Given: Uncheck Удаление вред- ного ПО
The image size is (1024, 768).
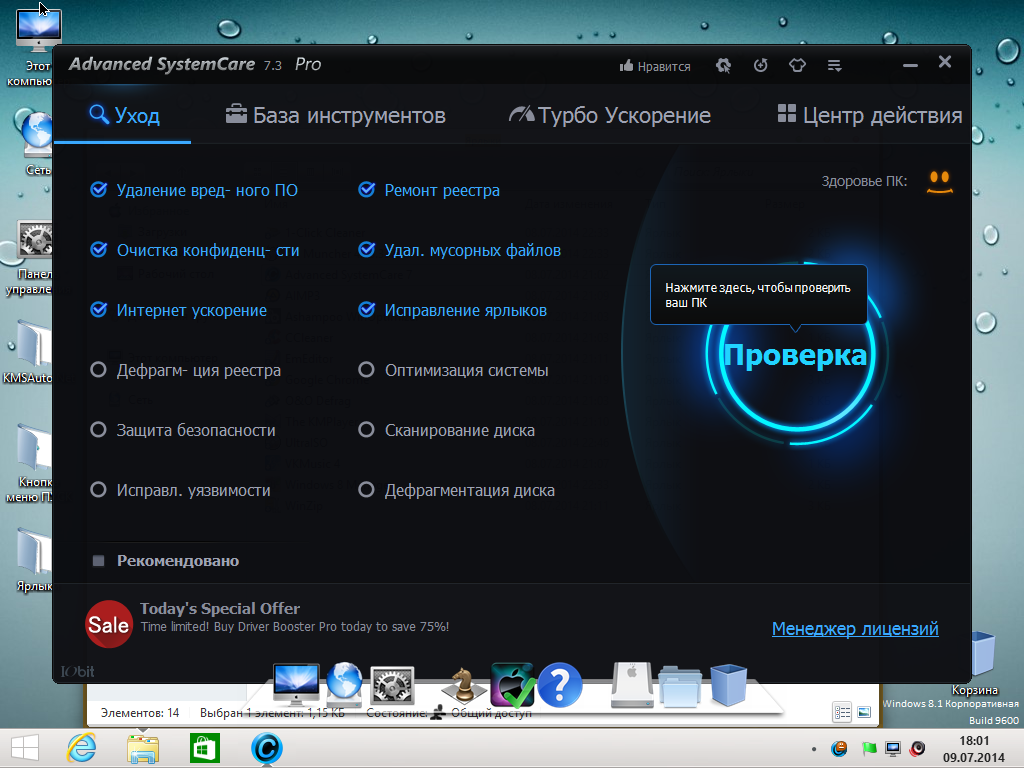Looking at the screenshot, I should point(99,190).
